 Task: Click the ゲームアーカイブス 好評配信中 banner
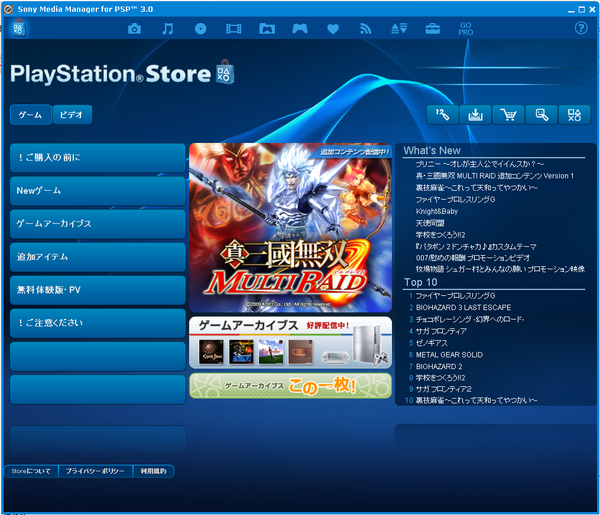point(290,342)
